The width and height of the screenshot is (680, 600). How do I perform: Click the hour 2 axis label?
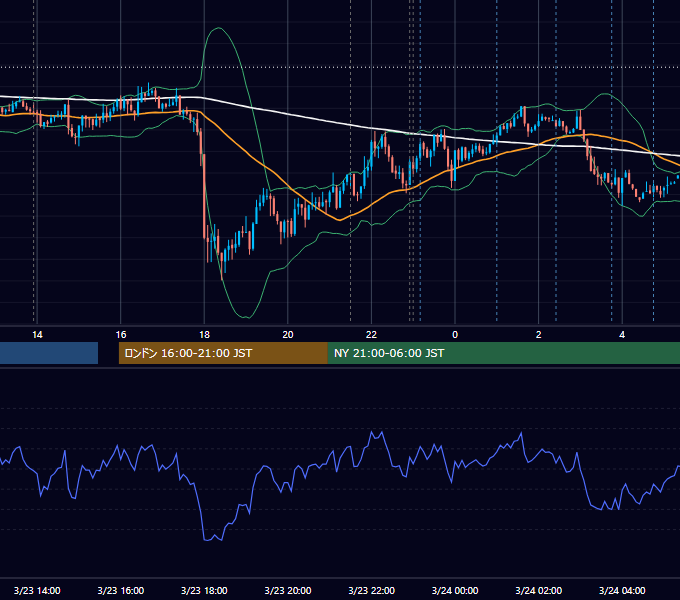coord(539,335)
